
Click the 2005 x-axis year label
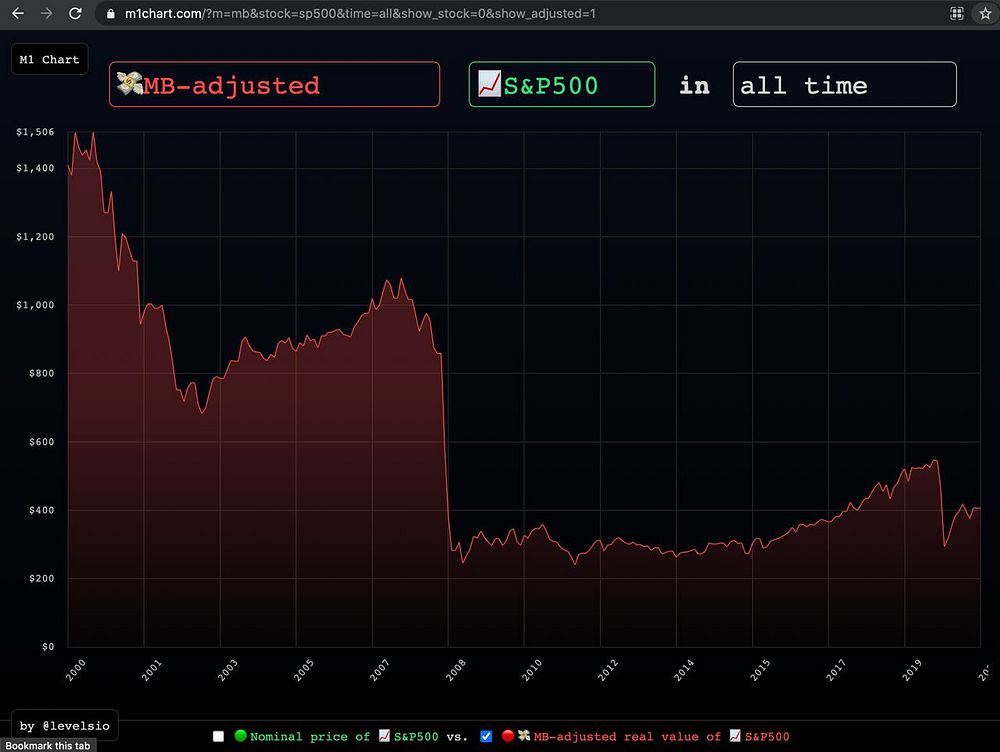(x=304, y=670)
